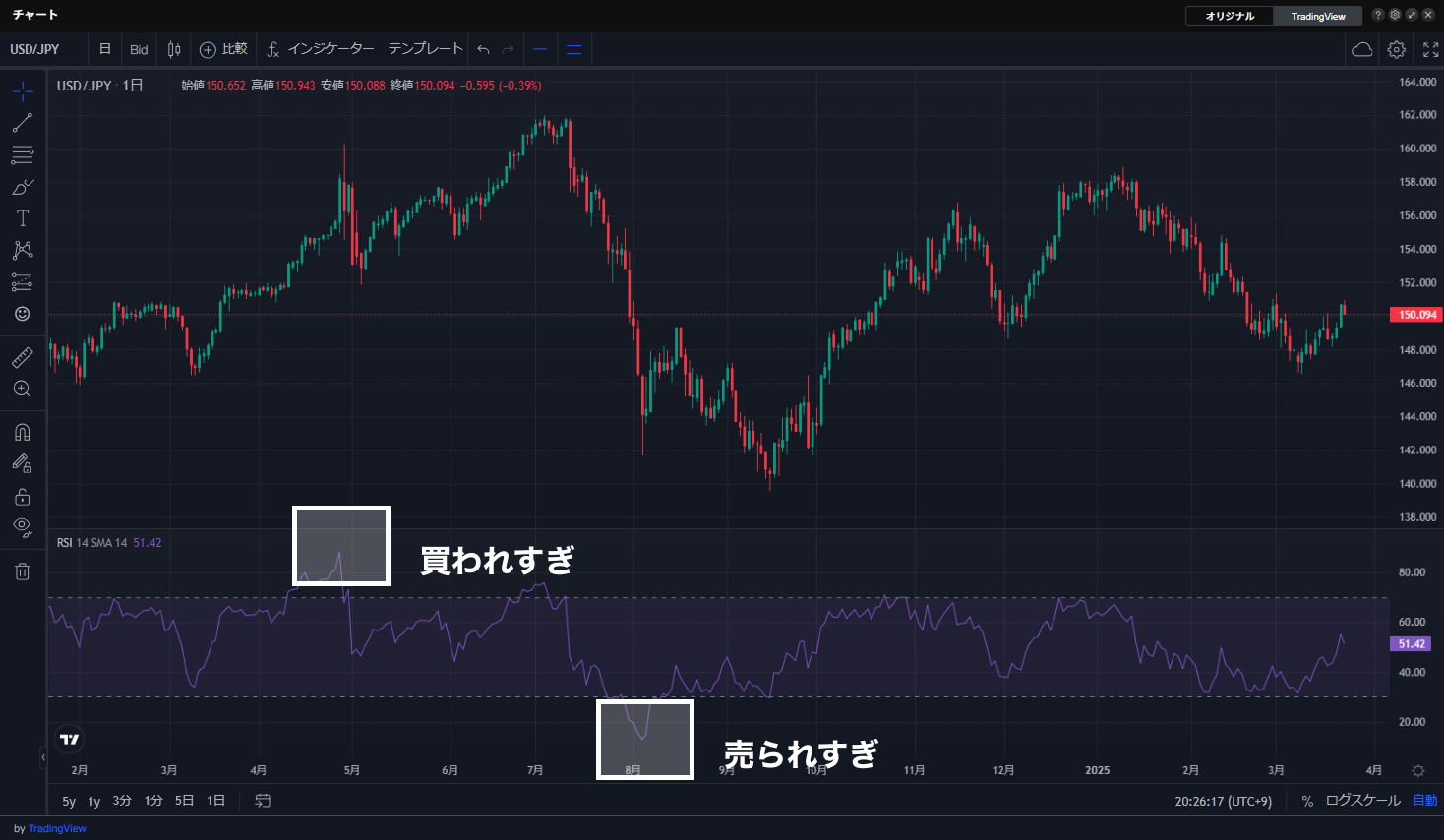Open the candlestick chart type dropdown
The image size is (1444, 840).
point(174,49)
